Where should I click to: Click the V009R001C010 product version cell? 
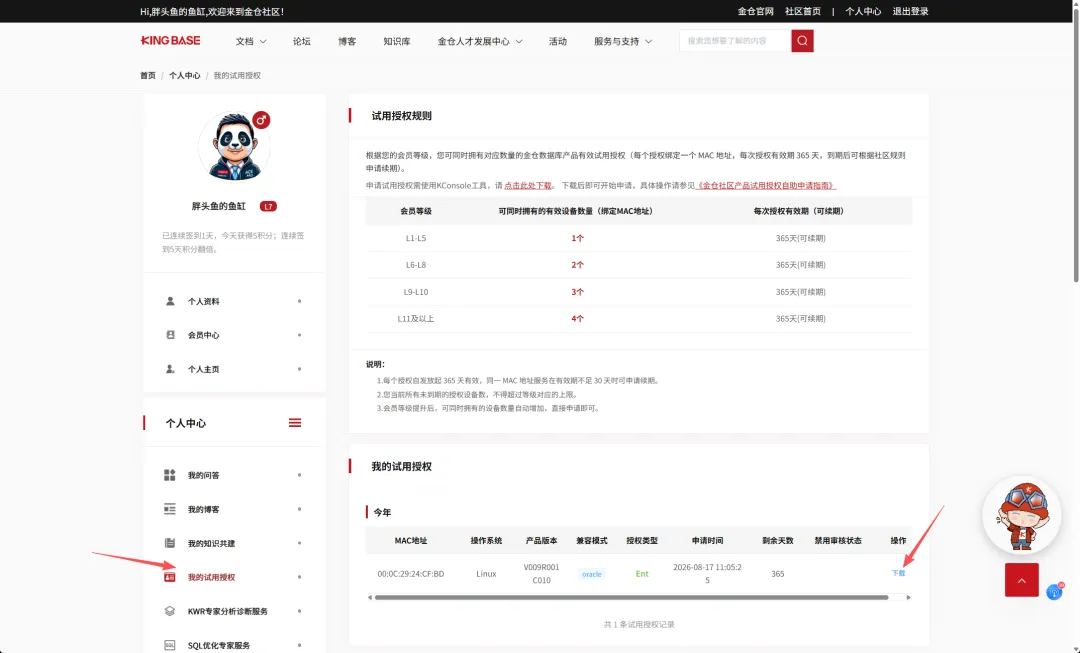[541, 574]
